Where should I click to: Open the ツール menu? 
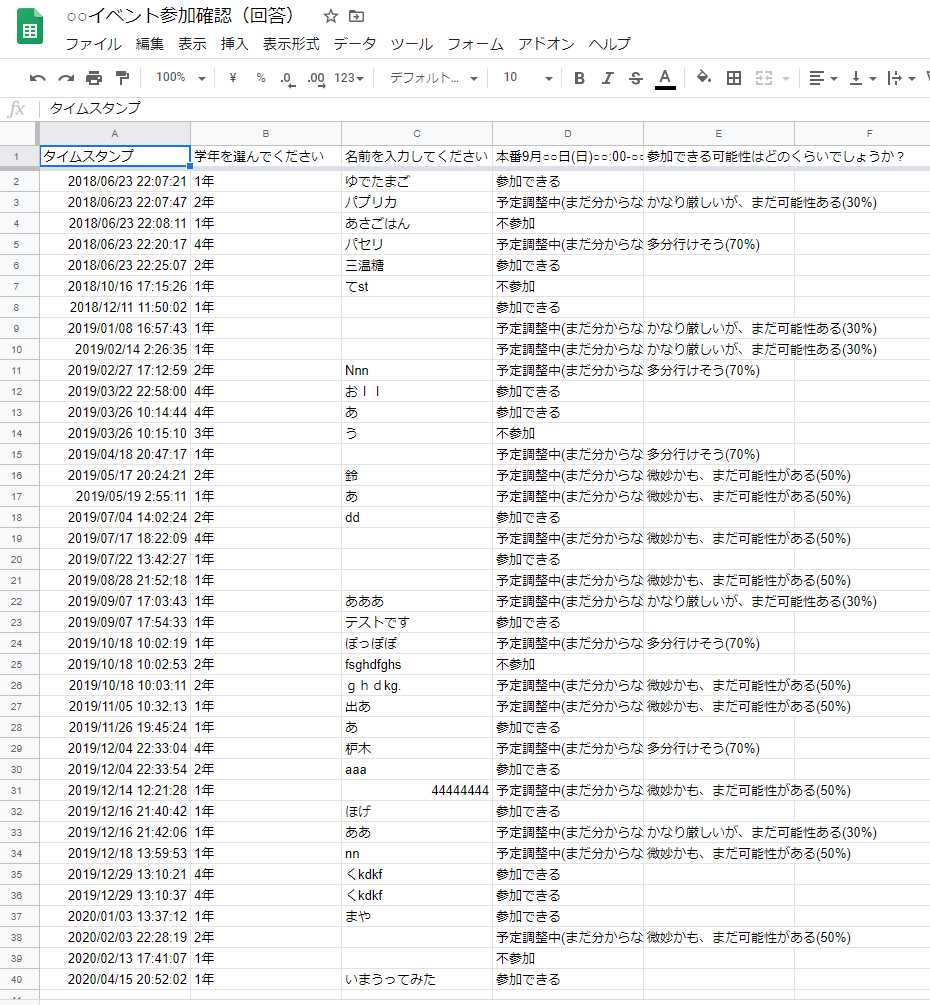click(x=411, y=44)
